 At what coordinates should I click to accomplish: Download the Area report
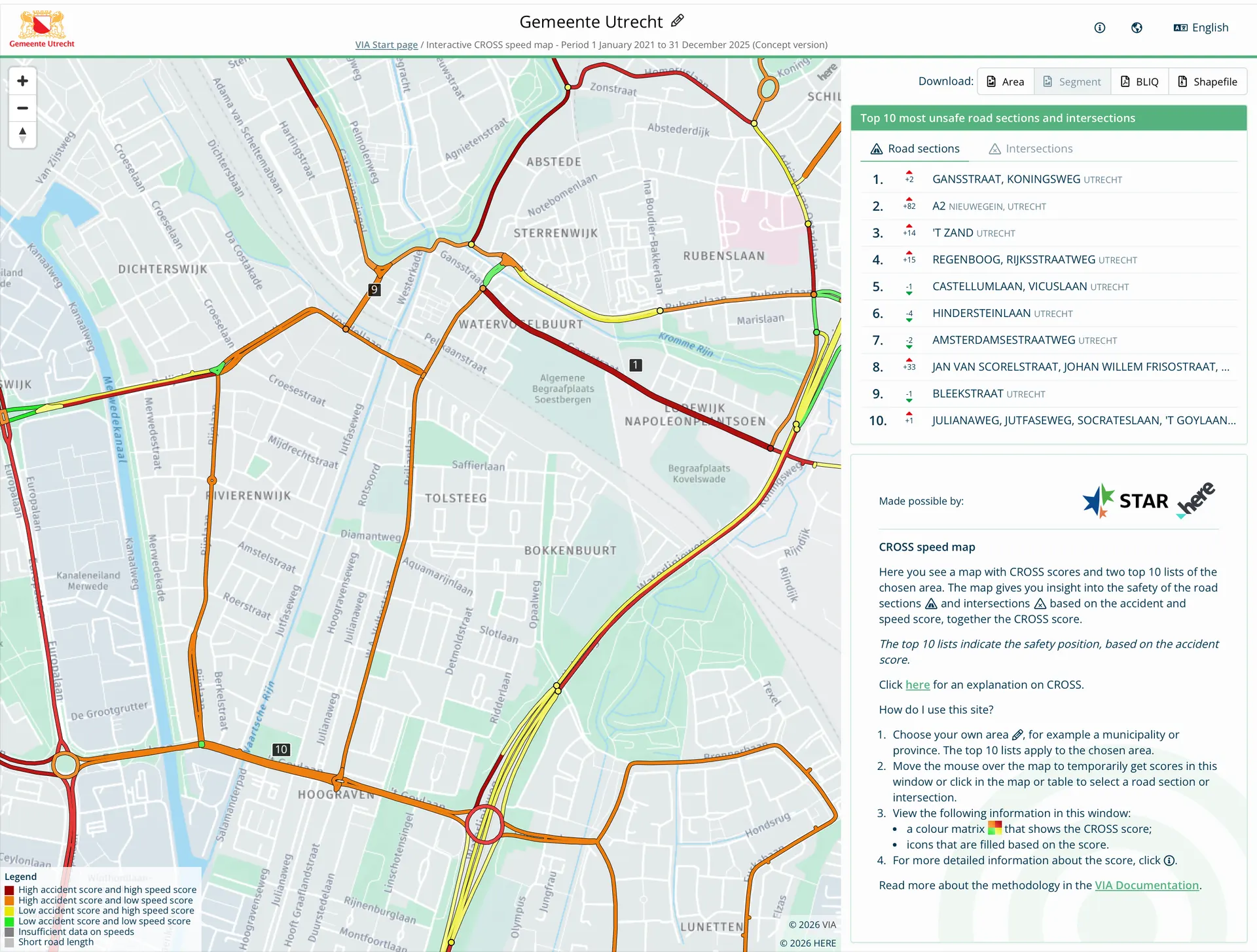pos(1006,82)
